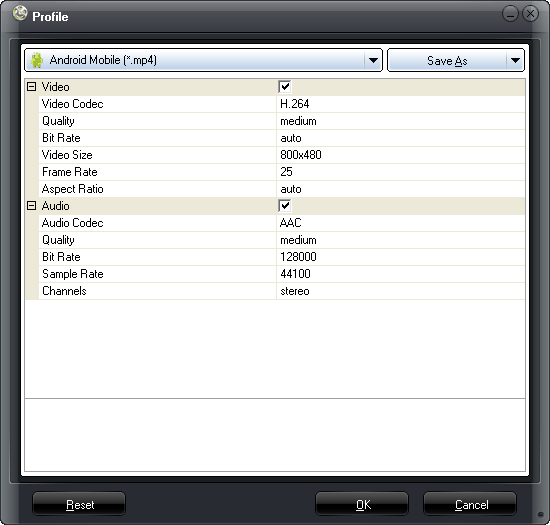Viewport: 550px width, 525px height.
Task: Select the Video Size 800x480 field
Action: [401, 155]
